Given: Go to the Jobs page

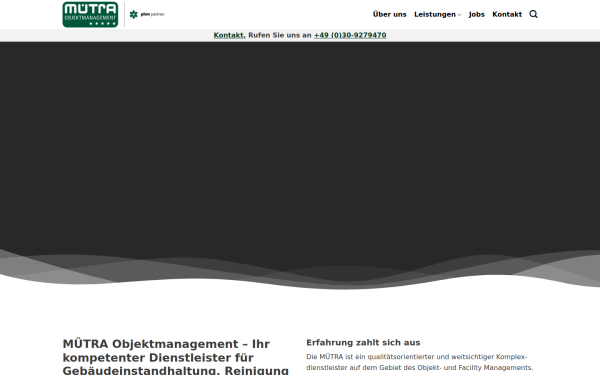Looking at the screenshot, I should click(476, 15).
